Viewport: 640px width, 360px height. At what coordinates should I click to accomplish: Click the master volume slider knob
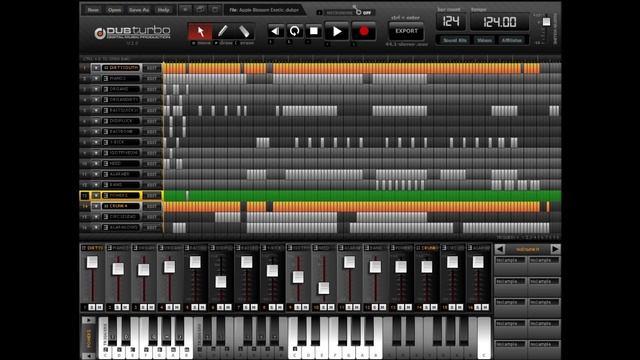point(546,22)
